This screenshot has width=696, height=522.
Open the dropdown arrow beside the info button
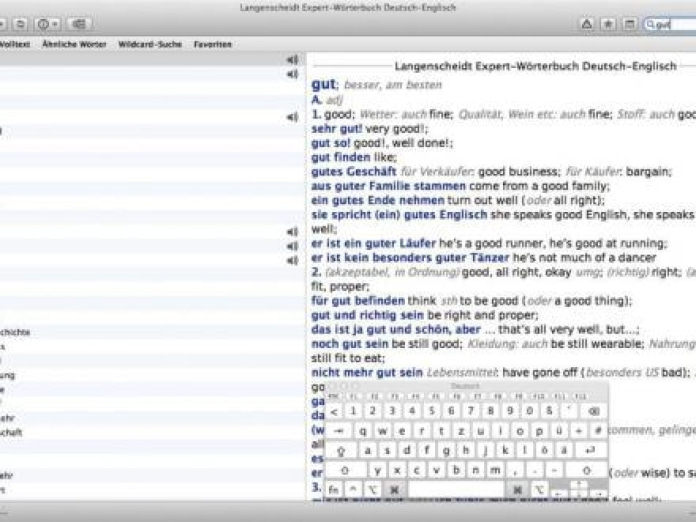click(x=55, y=24)
